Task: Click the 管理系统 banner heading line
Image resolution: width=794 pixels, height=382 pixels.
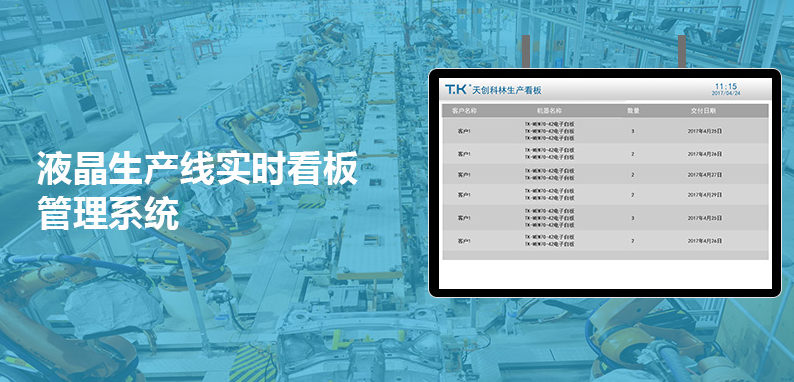Action: tap(108, 214)
